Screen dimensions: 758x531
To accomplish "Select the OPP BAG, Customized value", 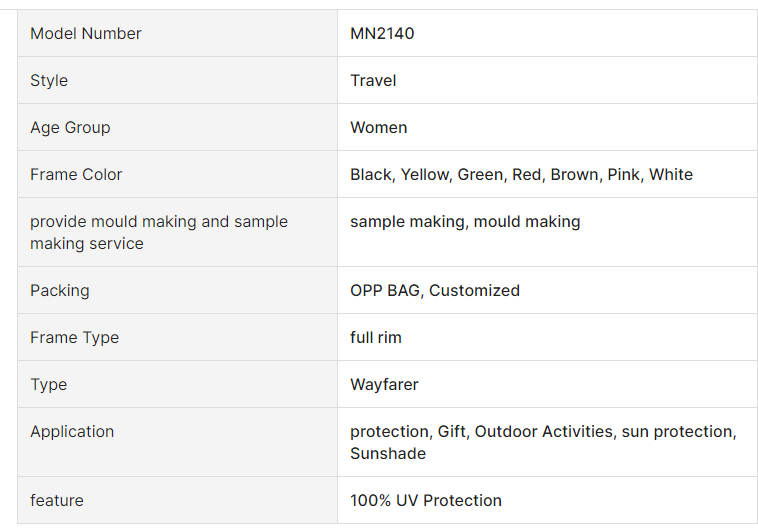I will 435,291.
